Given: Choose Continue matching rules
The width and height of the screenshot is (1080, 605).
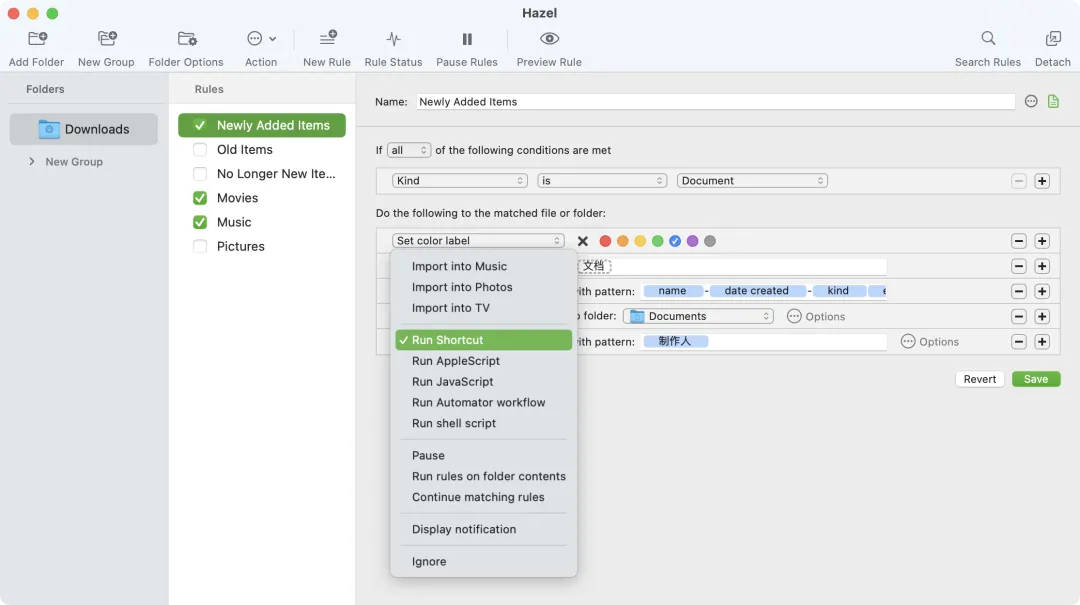Looking at the screenshot, I should pyautogui.click(x=484, y=497).
